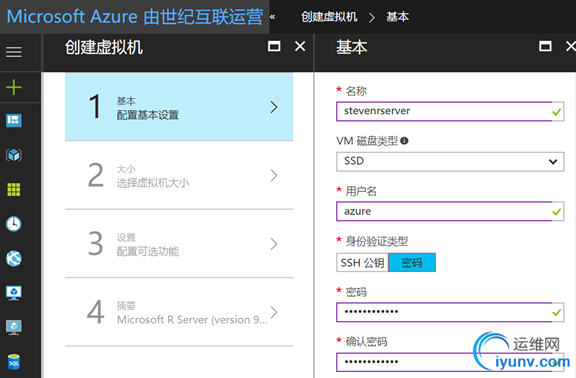Image resolution: width=576 pixels, height=378 pixels.
Task: Open step 2 大小 选择虚拟机大小
Action: (179, 175)
